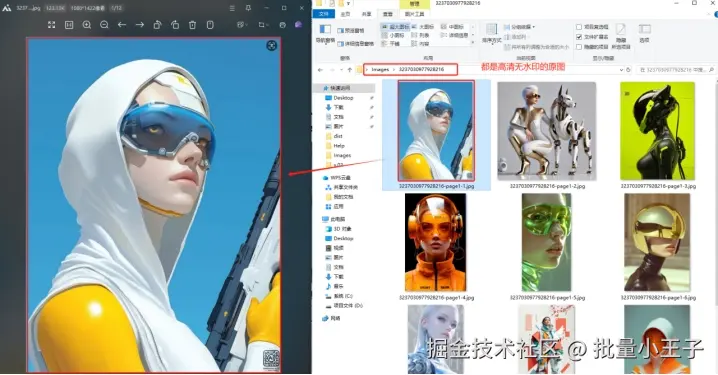
Task: Click the palette-like icon in viewer toolbar
Action: 283,25
